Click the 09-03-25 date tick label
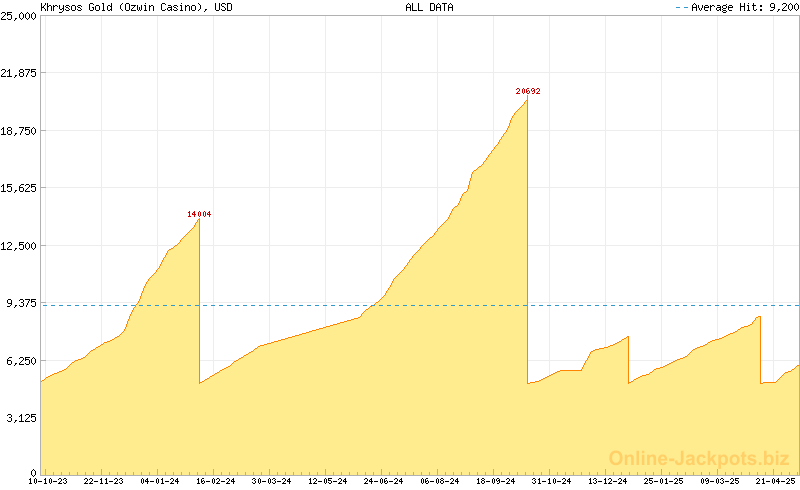This screenshot has width=800, height=490. [720, 481]
